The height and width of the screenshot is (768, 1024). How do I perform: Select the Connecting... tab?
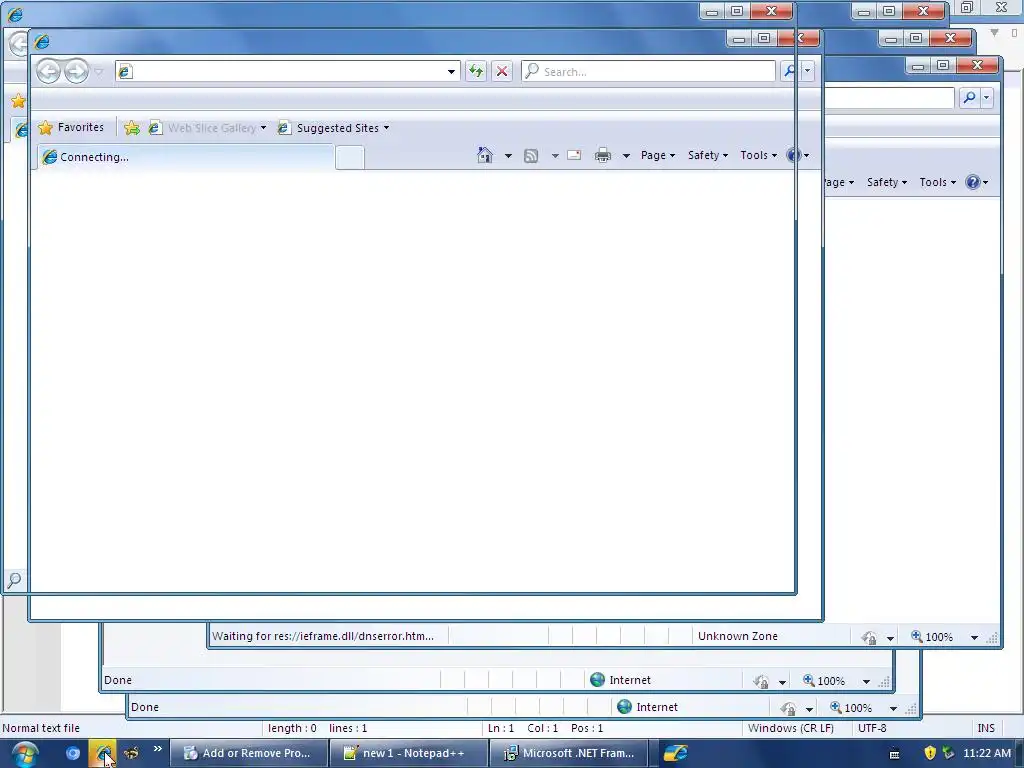coord(185,157)
